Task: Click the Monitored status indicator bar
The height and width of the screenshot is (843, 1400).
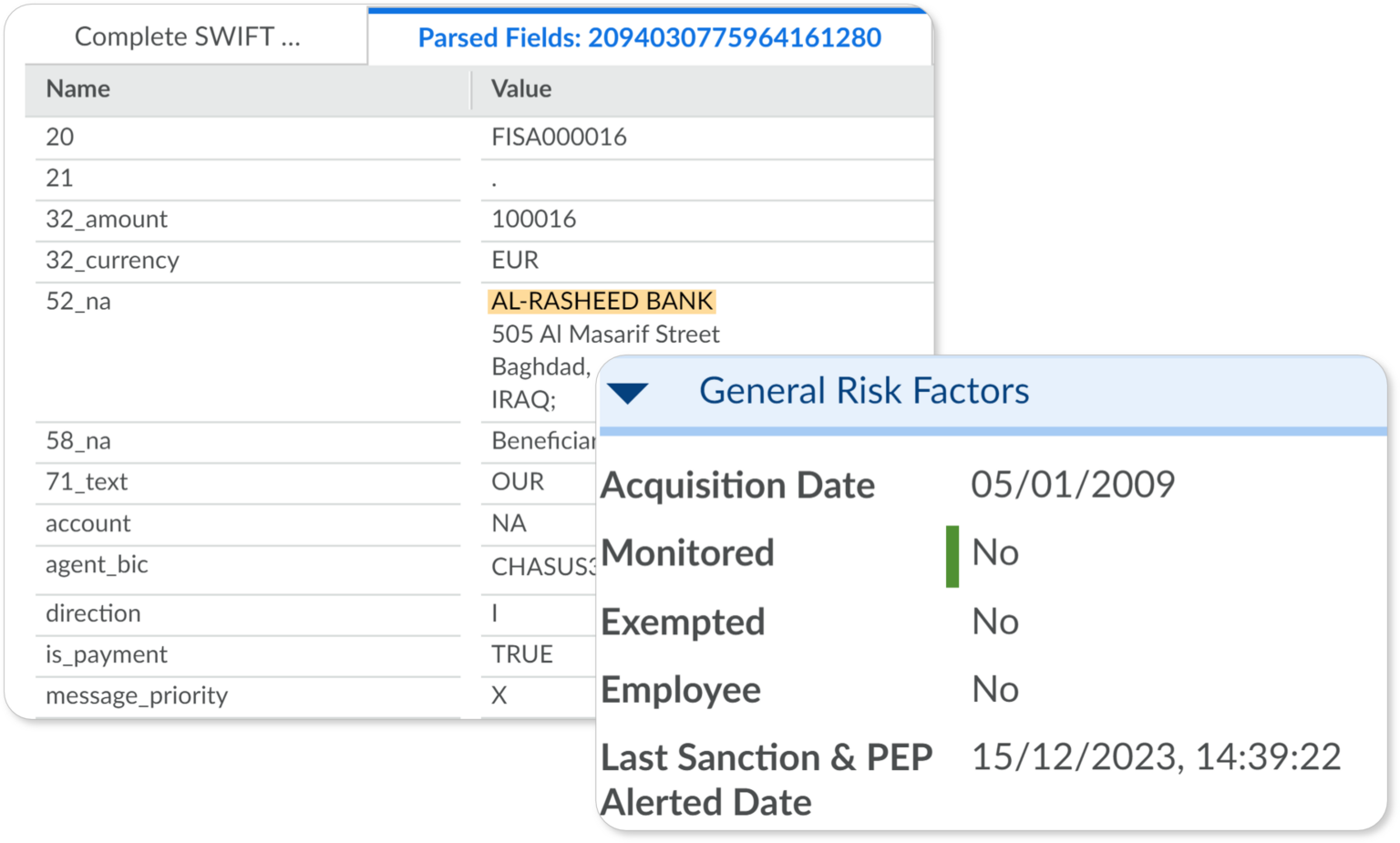Action: tap(952, 551)
